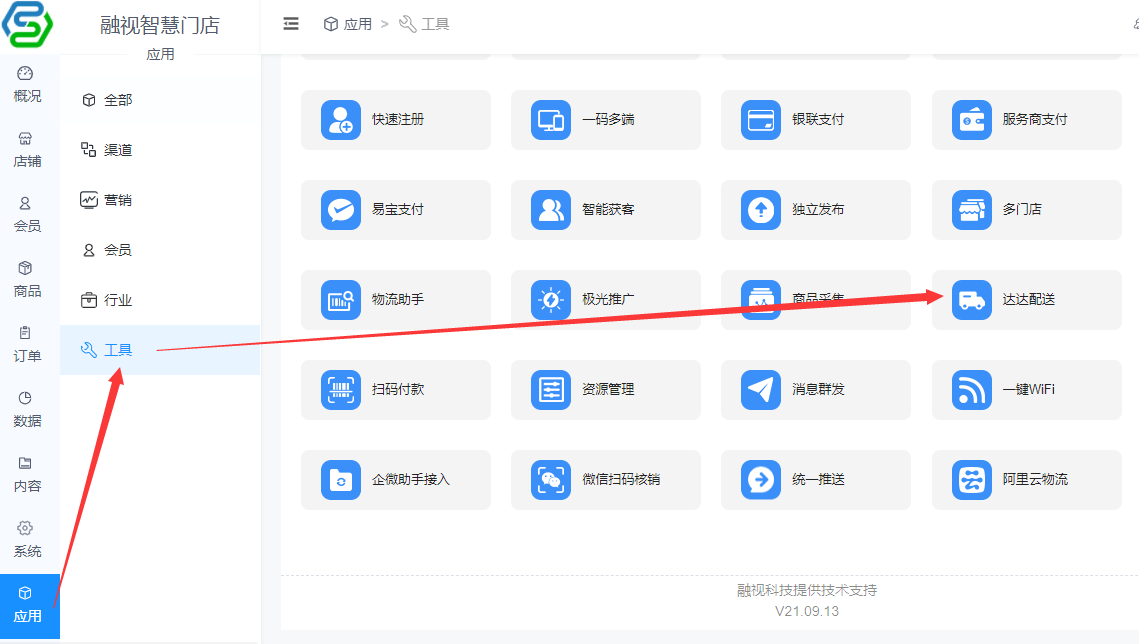Click 应用 breadcrumb link

tap(348, 24)
